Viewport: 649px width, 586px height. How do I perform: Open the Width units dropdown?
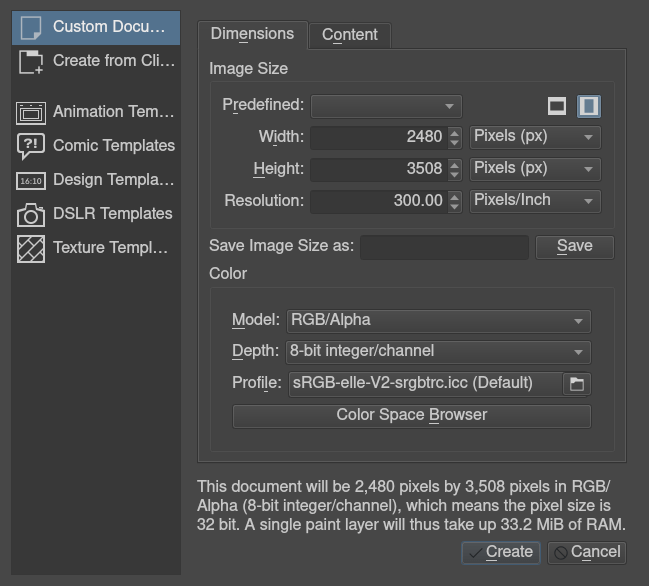535,137
